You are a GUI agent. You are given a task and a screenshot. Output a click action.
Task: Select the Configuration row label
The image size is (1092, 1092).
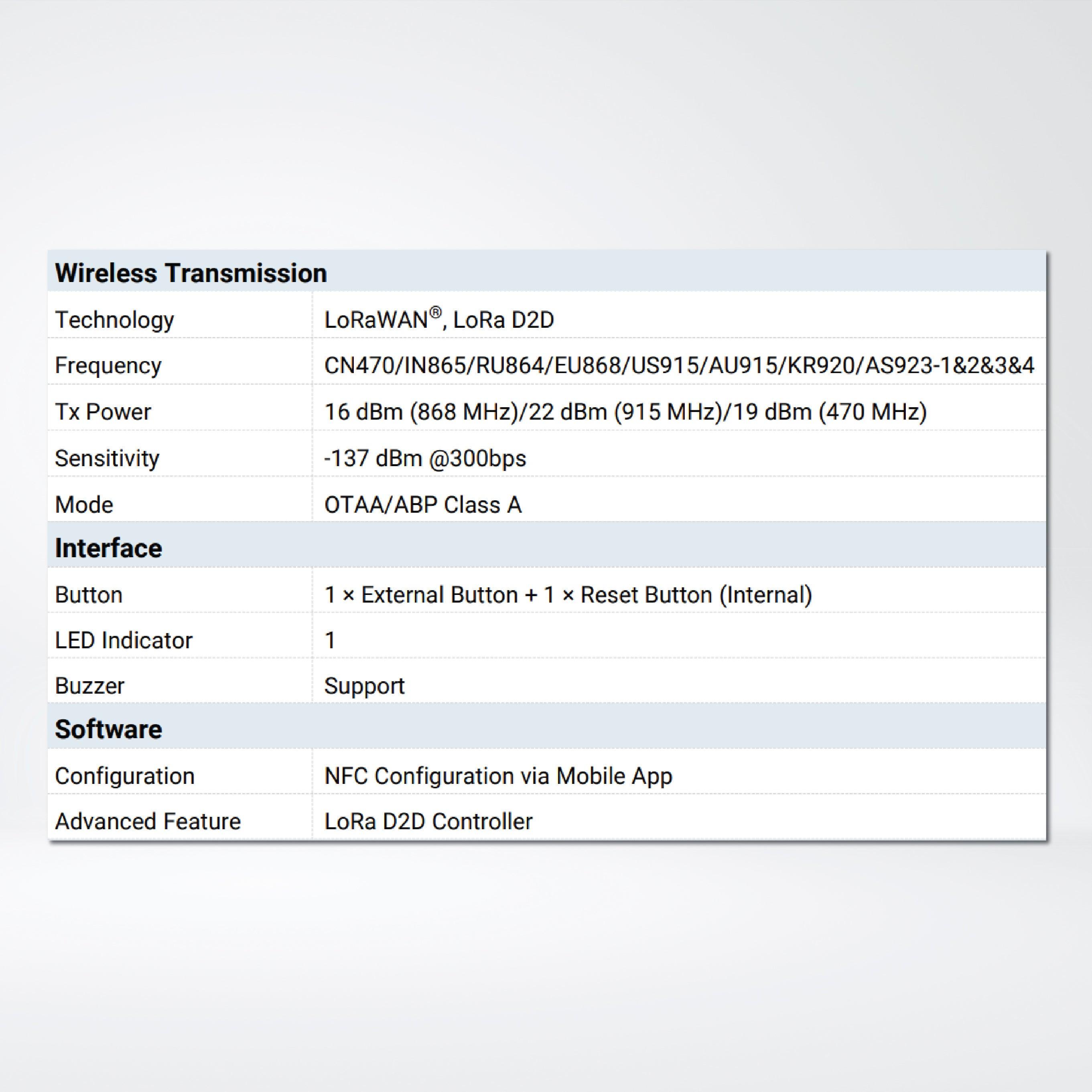click(124, 776)
